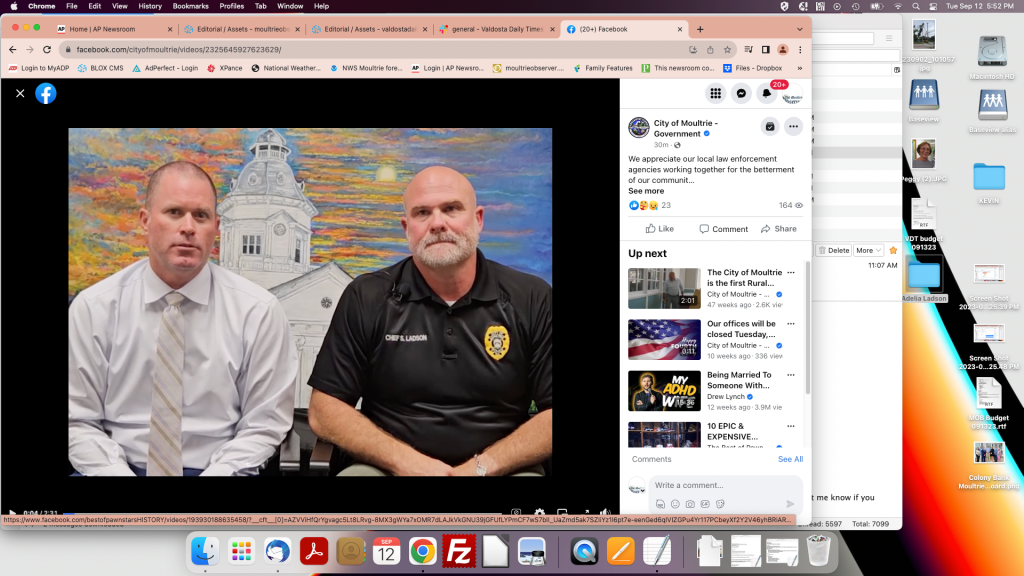Open FileZilla from the Dock
Image resolution: width=1024 pixels, height=576 pixels.
(x=459, y=552)
